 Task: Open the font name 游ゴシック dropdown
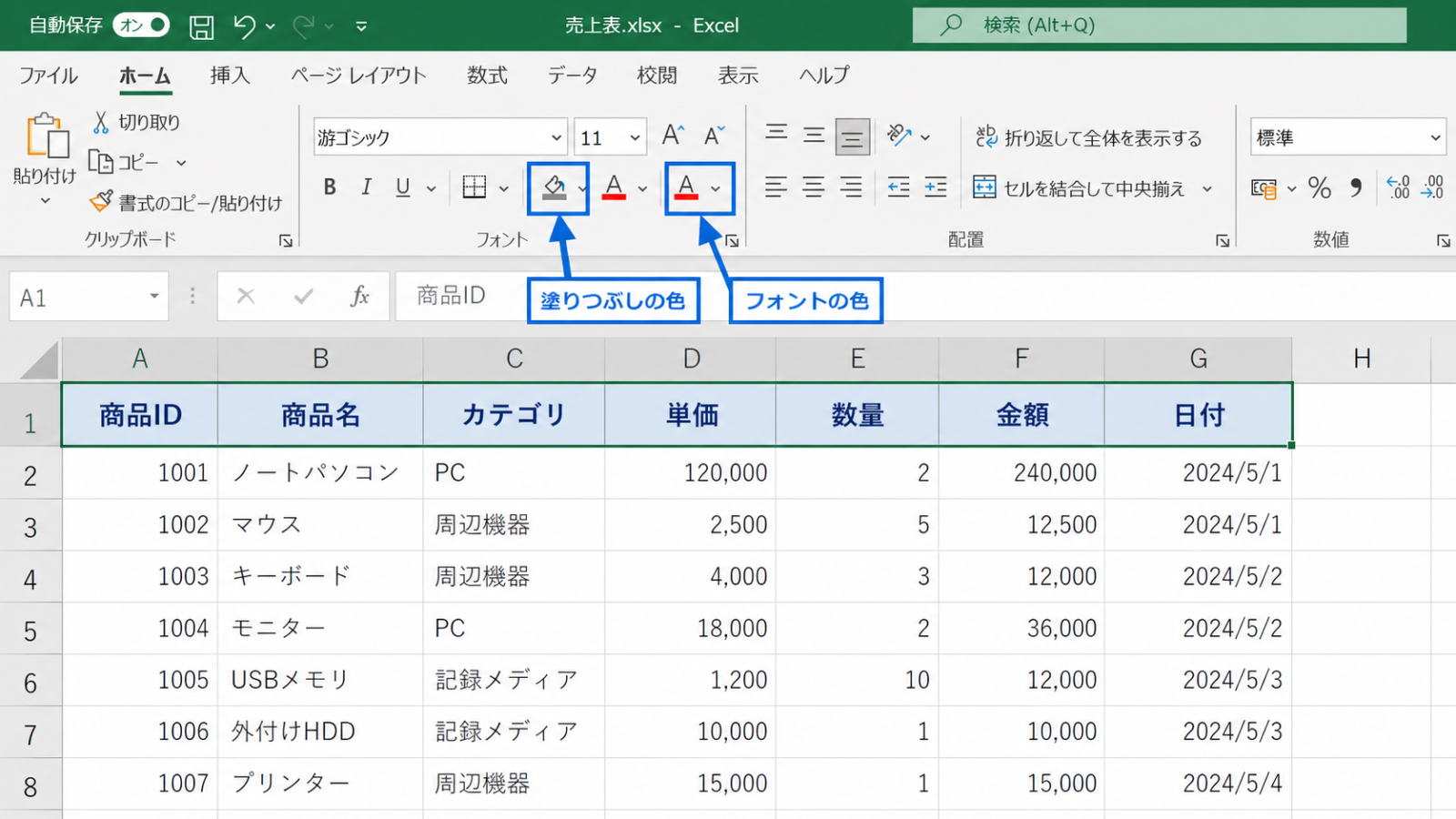(556, 138)
